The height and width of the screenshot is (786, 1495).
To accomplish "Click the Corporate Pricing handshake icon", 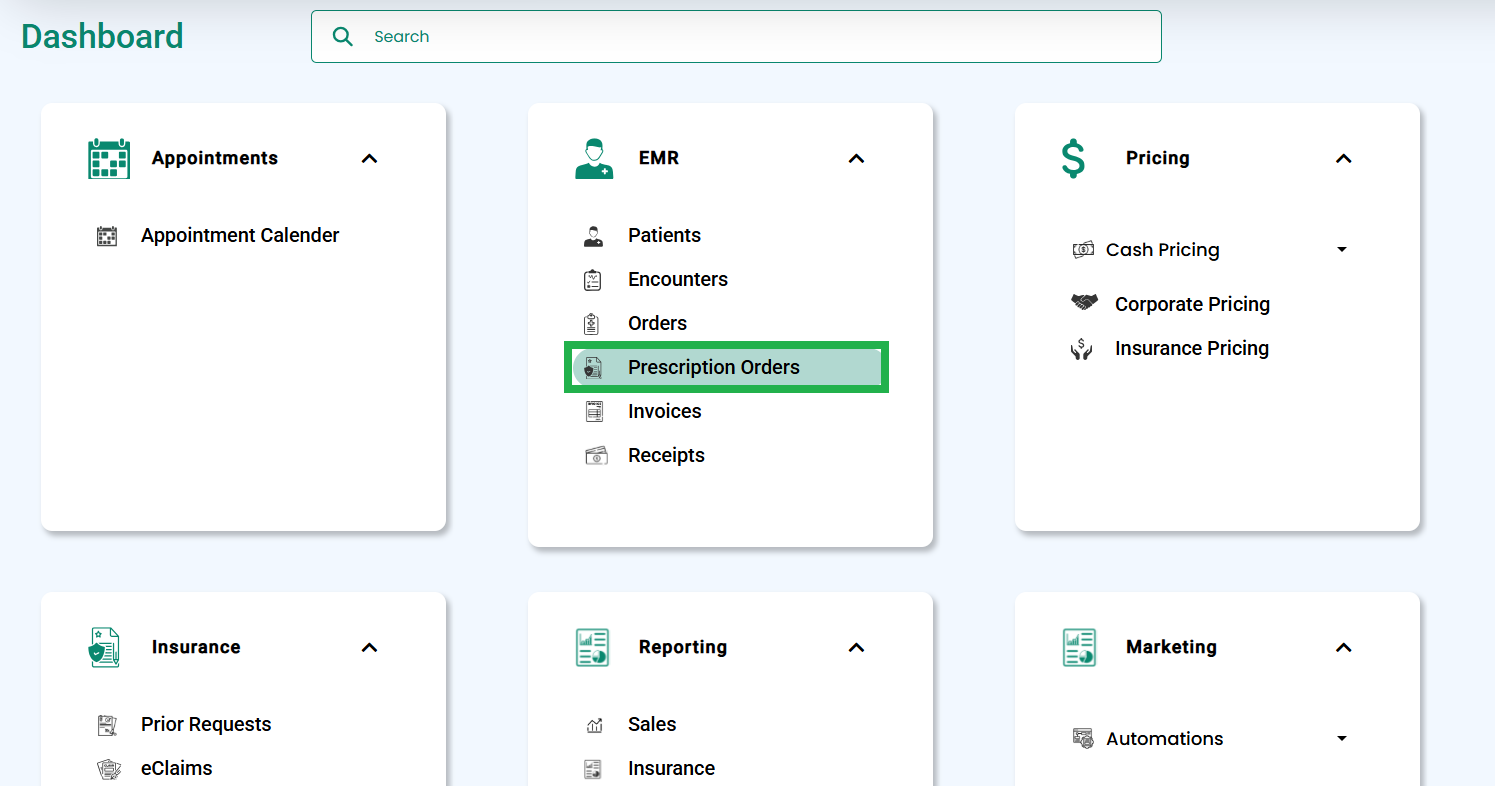I will (1085, 301).
